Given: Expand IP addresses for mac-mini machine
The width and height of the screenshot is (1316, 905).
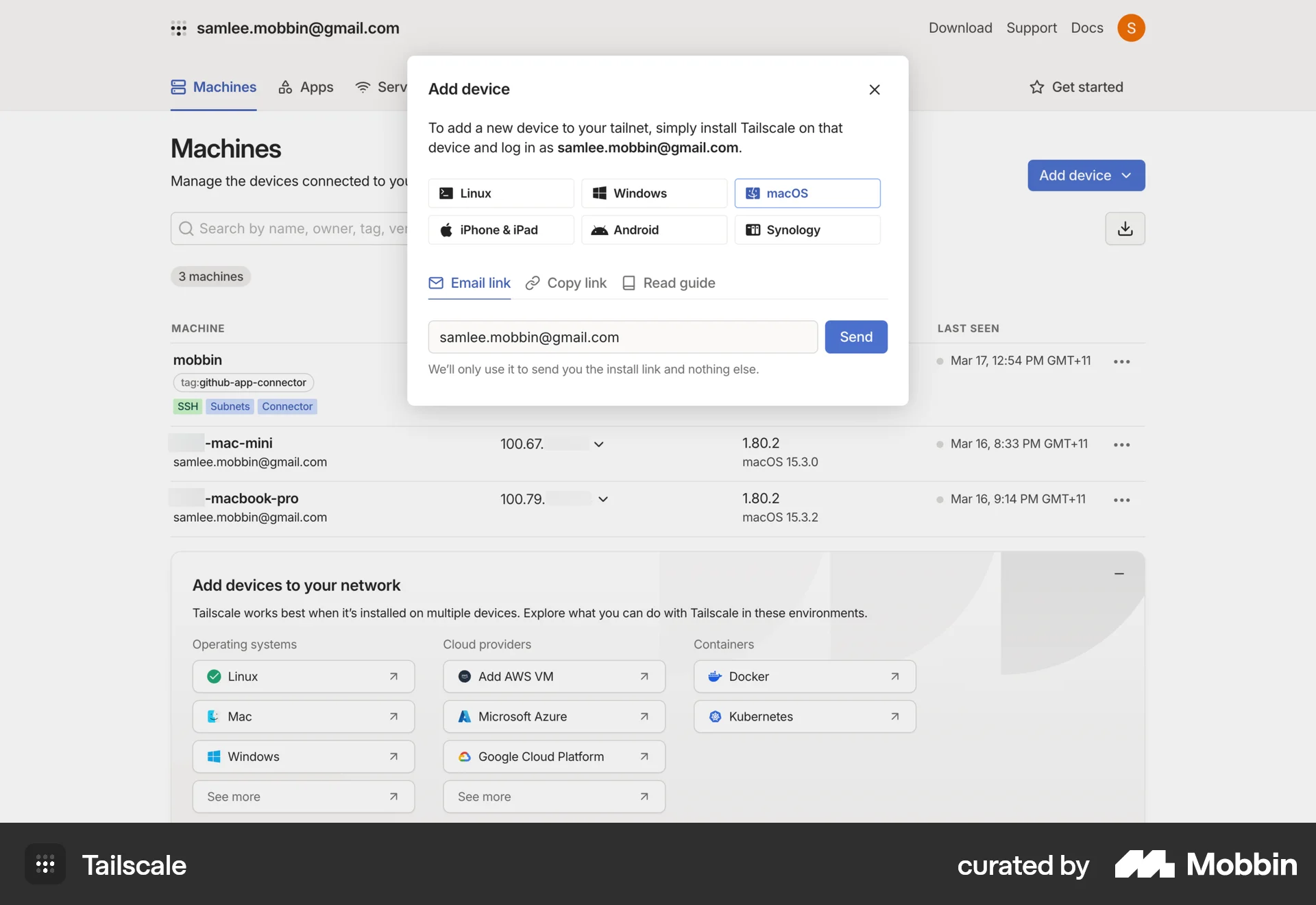Looking at the screenshot, I should tap(598, 444).
